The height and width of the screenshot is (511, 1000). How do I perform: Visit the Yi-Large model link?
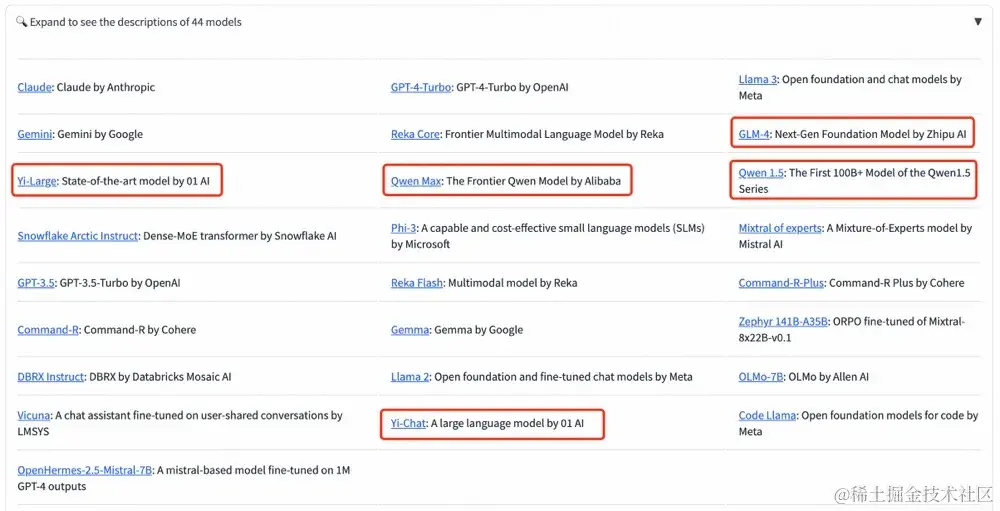[x=36, y=181]
